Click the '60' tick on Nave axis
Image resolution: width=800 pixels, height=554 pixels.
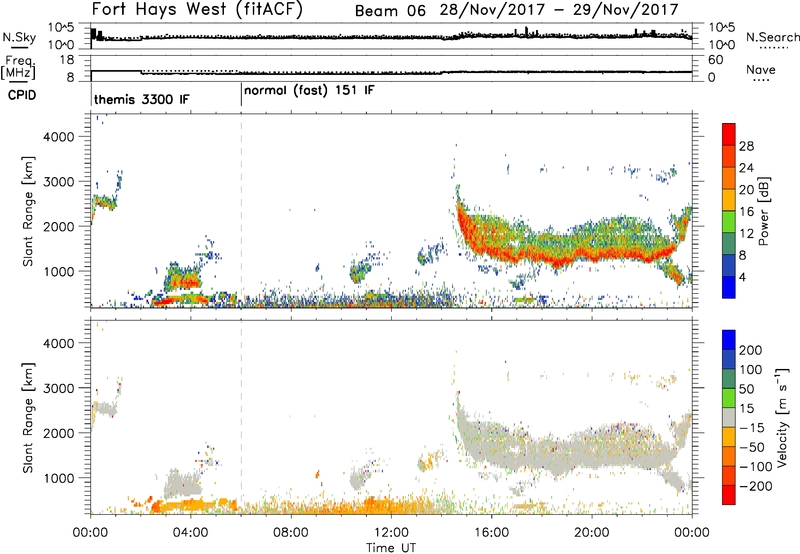click(x=716, y=60)
